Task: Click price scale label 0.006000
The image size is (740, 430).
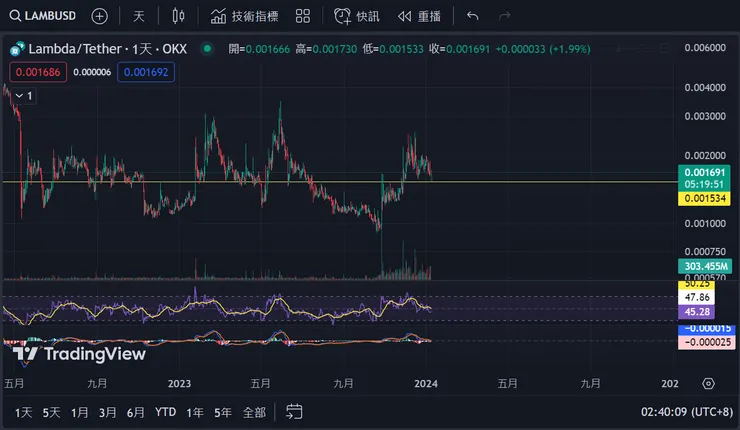Action: 705,48
